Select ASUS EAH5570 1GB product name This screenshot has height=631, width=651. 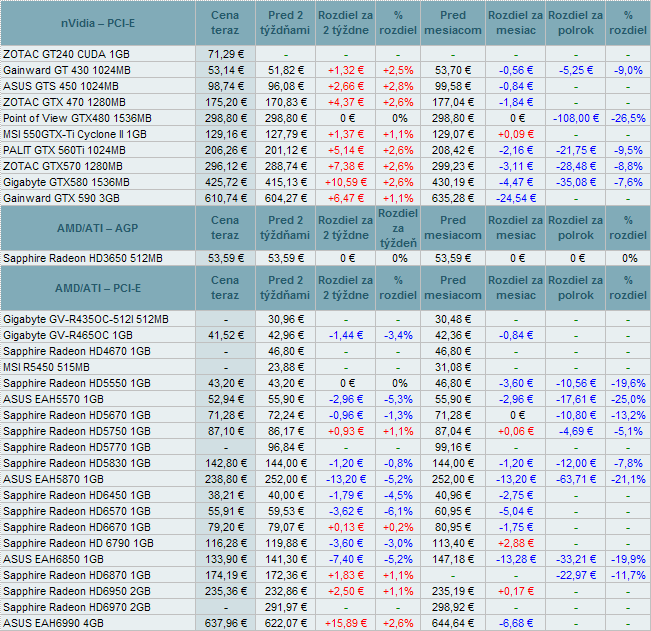click(53, 399)
